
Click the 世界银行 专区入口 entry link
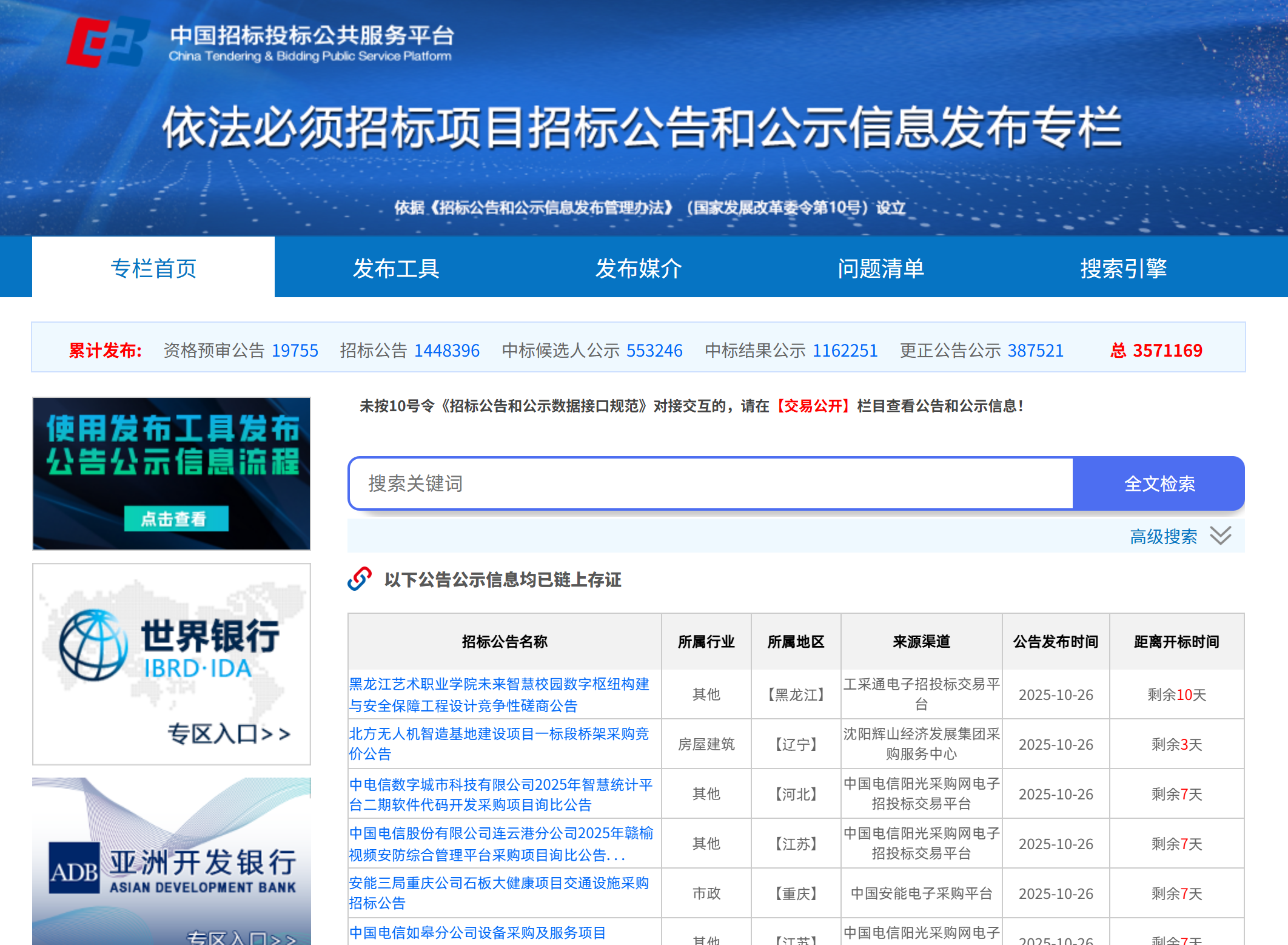pyautogui.click(x=229, y=734)
